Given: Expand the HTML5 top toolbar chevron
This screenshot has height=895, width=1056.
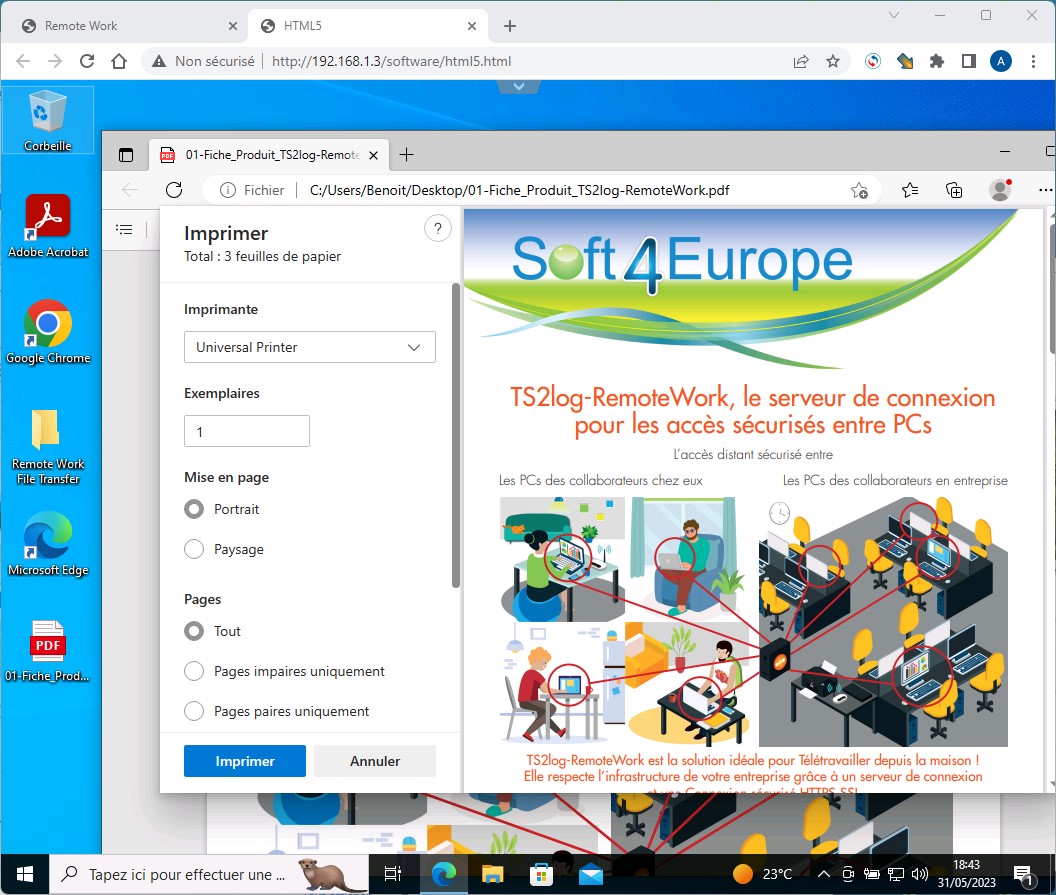Looking at the screenshot, I should click(519, 86).
